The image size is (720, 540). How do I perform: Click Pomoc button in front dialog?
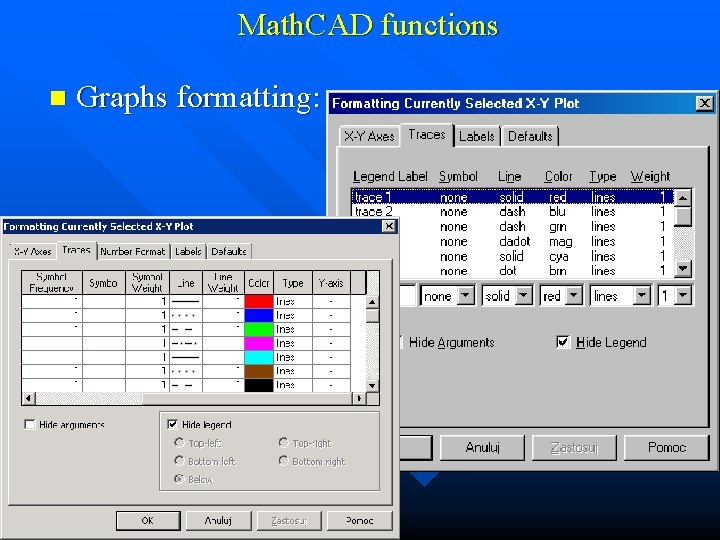click(360, 521)
